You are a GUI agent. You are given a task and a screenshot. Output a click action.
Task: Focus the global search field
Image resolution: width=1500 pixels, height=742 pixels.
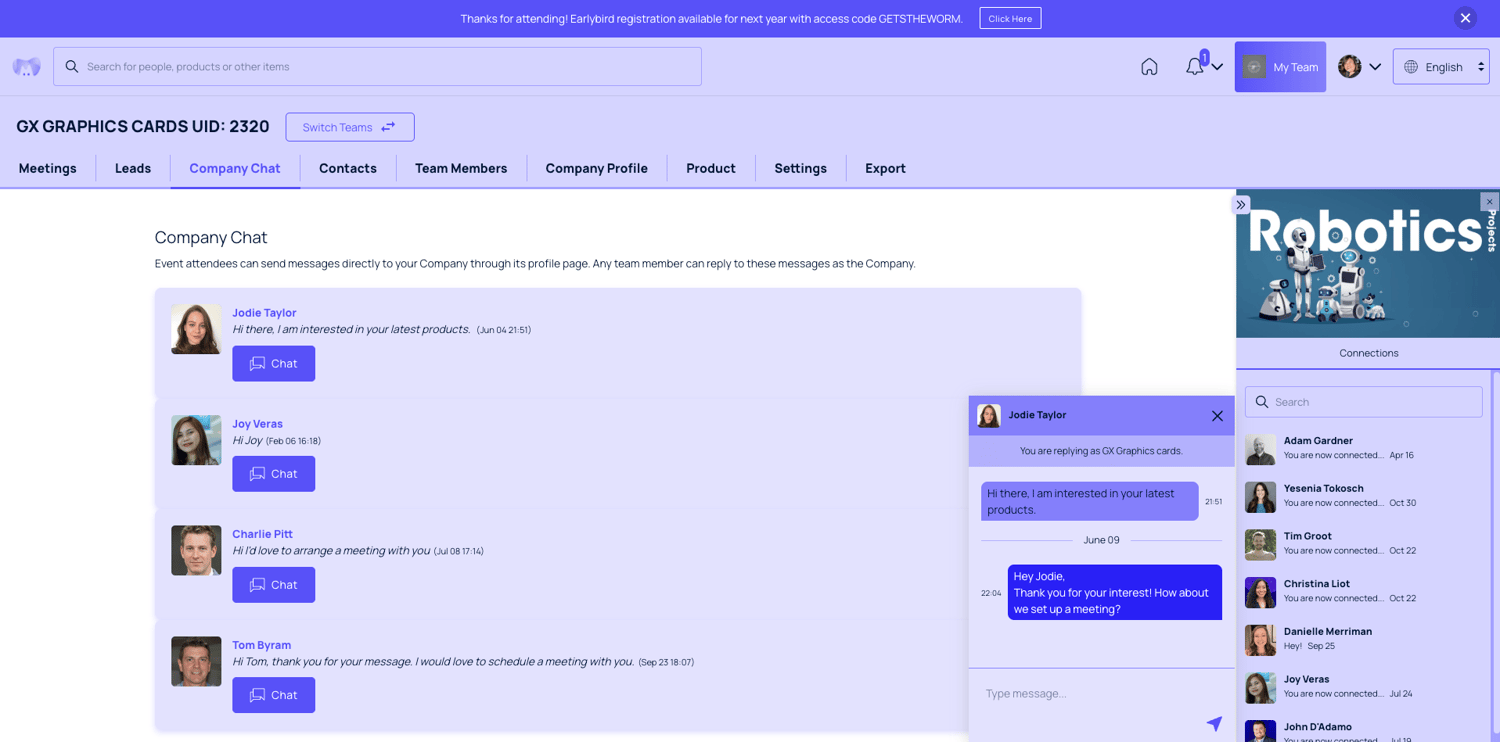377,67
